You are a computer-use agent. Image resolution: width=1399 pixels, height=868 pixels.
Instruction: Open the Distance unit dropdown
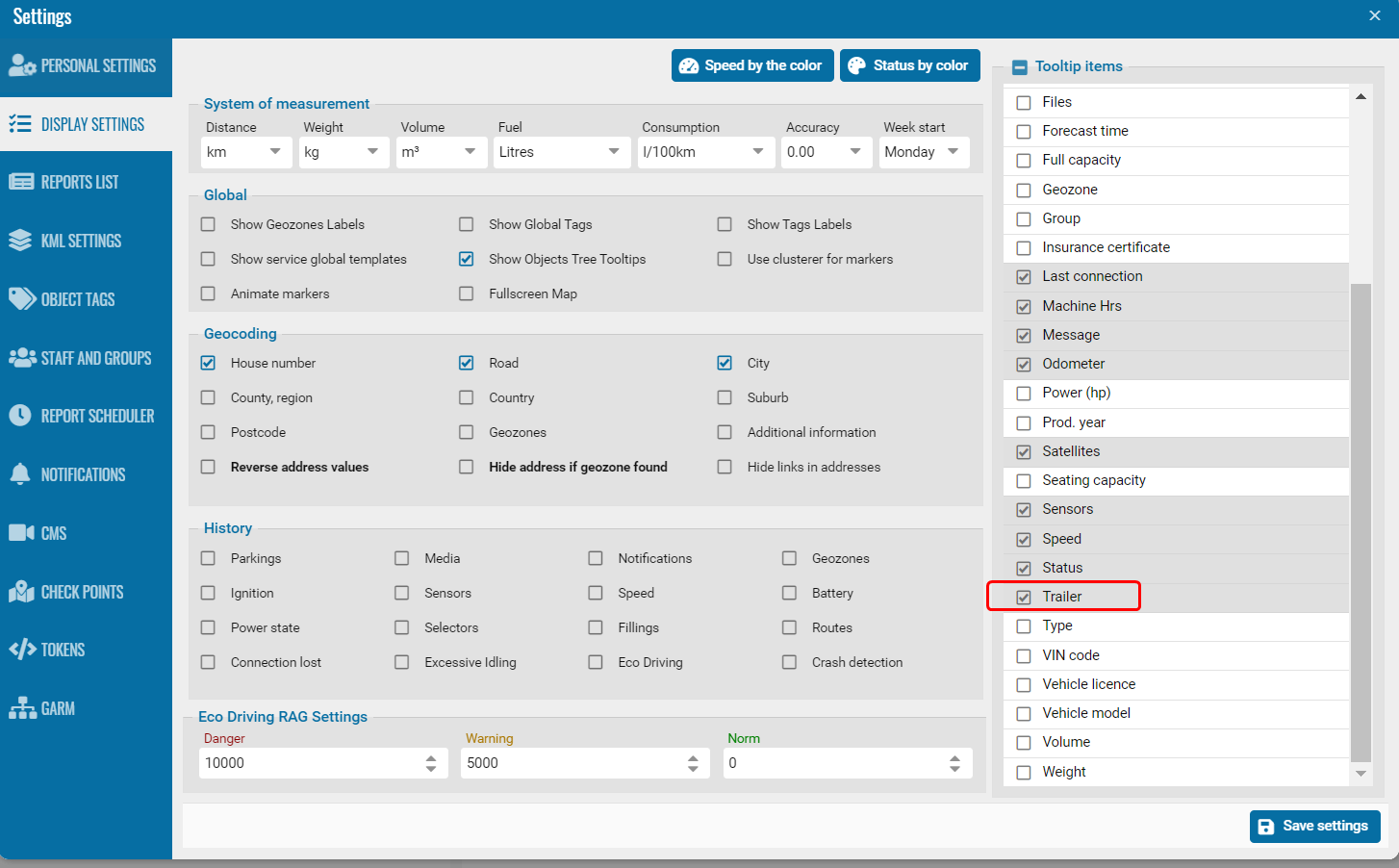[246, 152]
